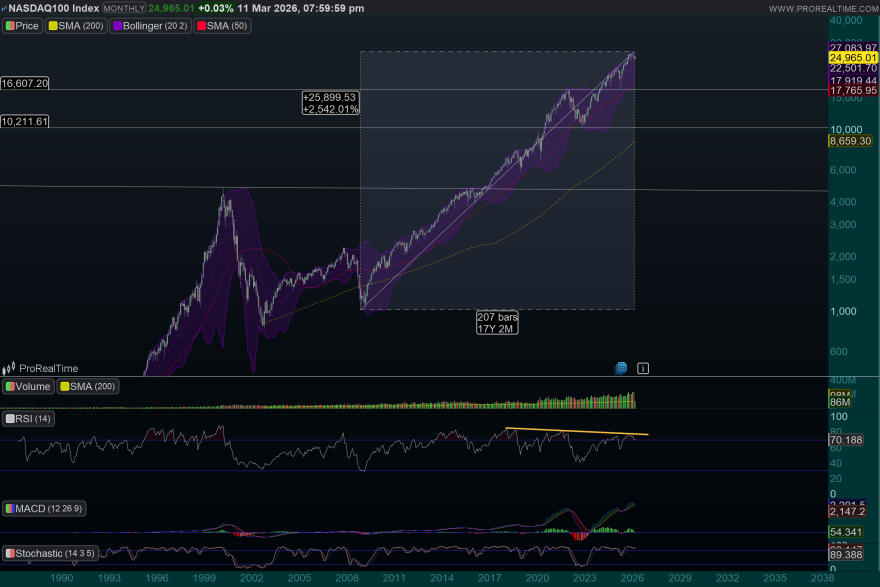Click the info (i) icon near the Volume panel

pyautogui.click(x=642, y=368)
